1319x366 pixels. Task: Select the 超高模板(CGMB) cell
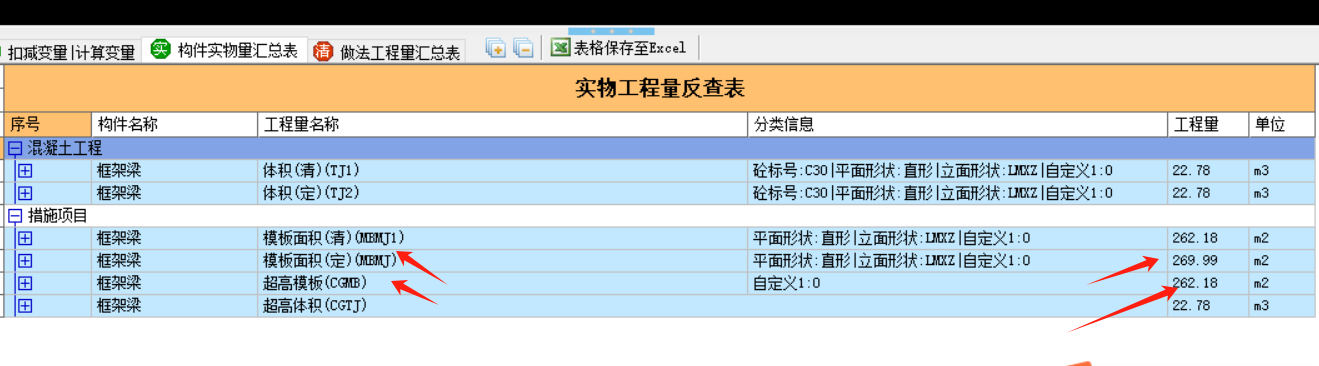(x=503, y=283)
